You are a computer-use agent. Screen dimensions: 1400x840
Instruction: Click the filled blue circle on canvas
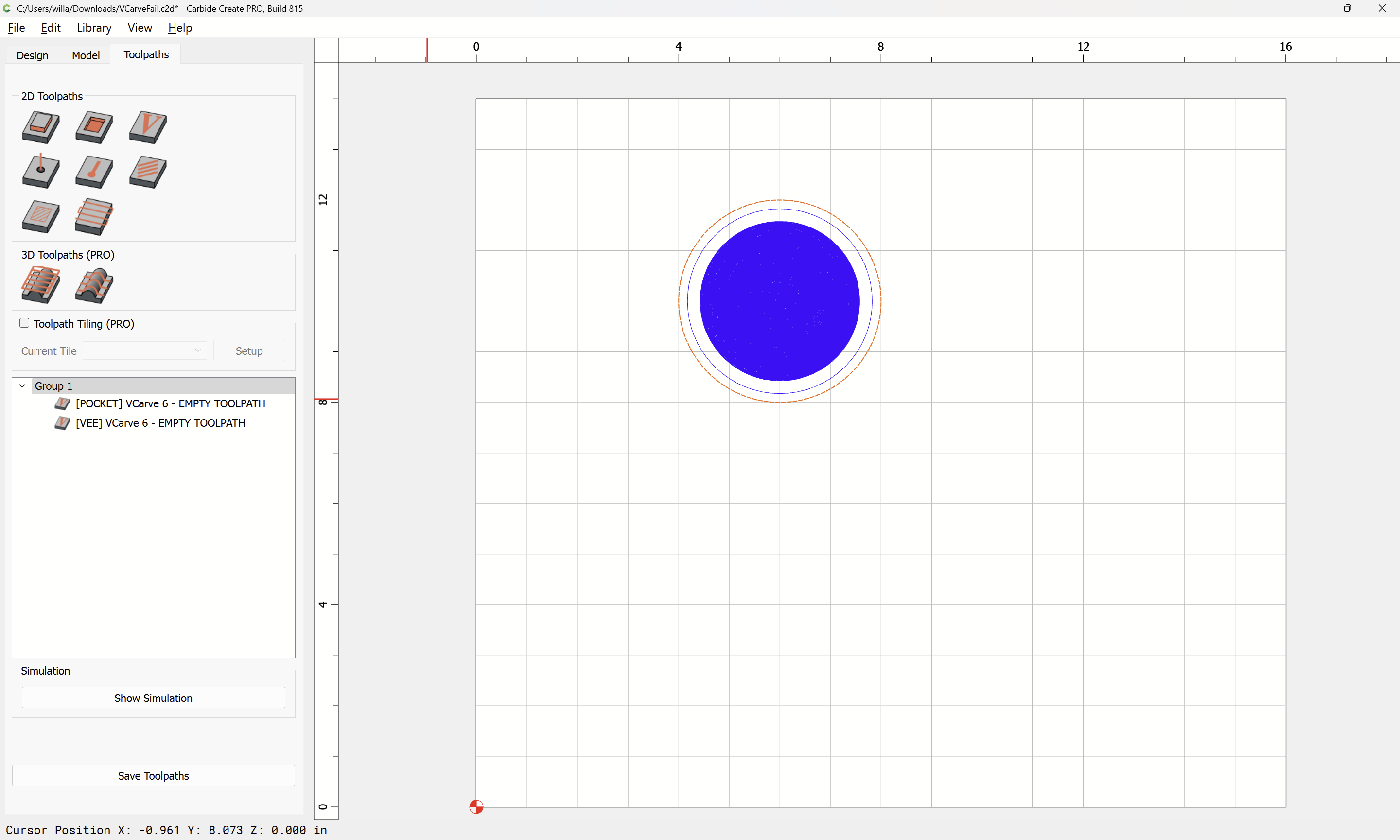click(x=780, y=301)
